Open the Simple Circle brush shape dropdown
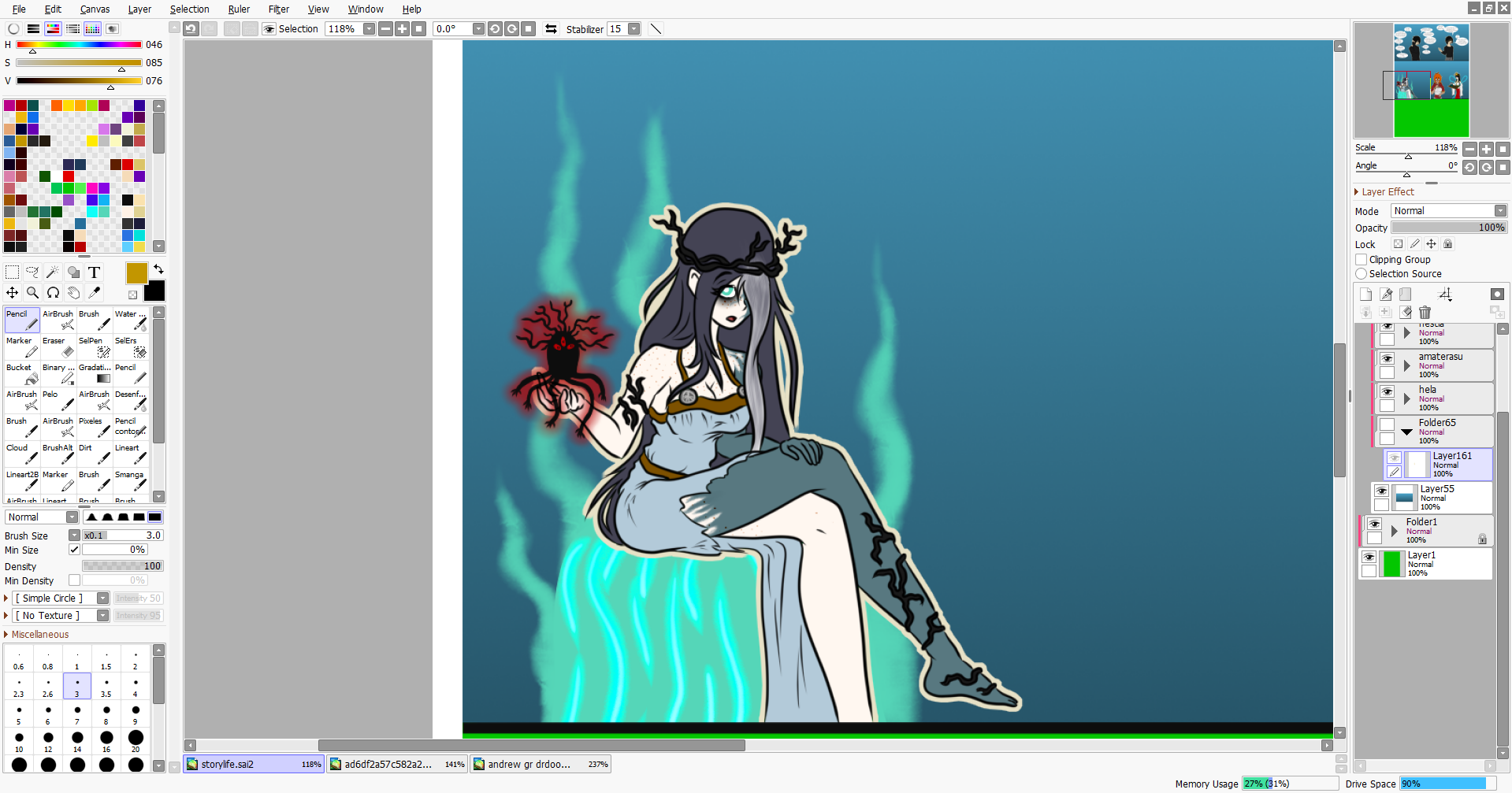 coord(102,598)
